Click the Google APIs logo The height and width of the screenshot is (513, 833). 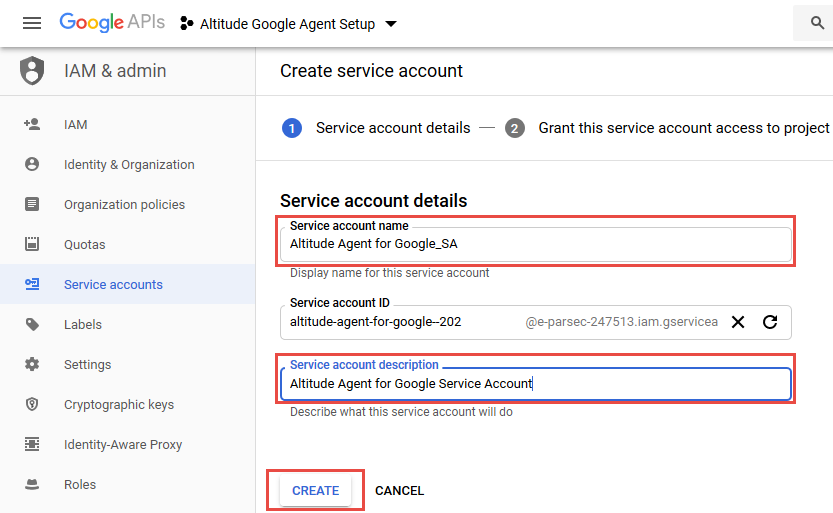(x=113, y=23)
